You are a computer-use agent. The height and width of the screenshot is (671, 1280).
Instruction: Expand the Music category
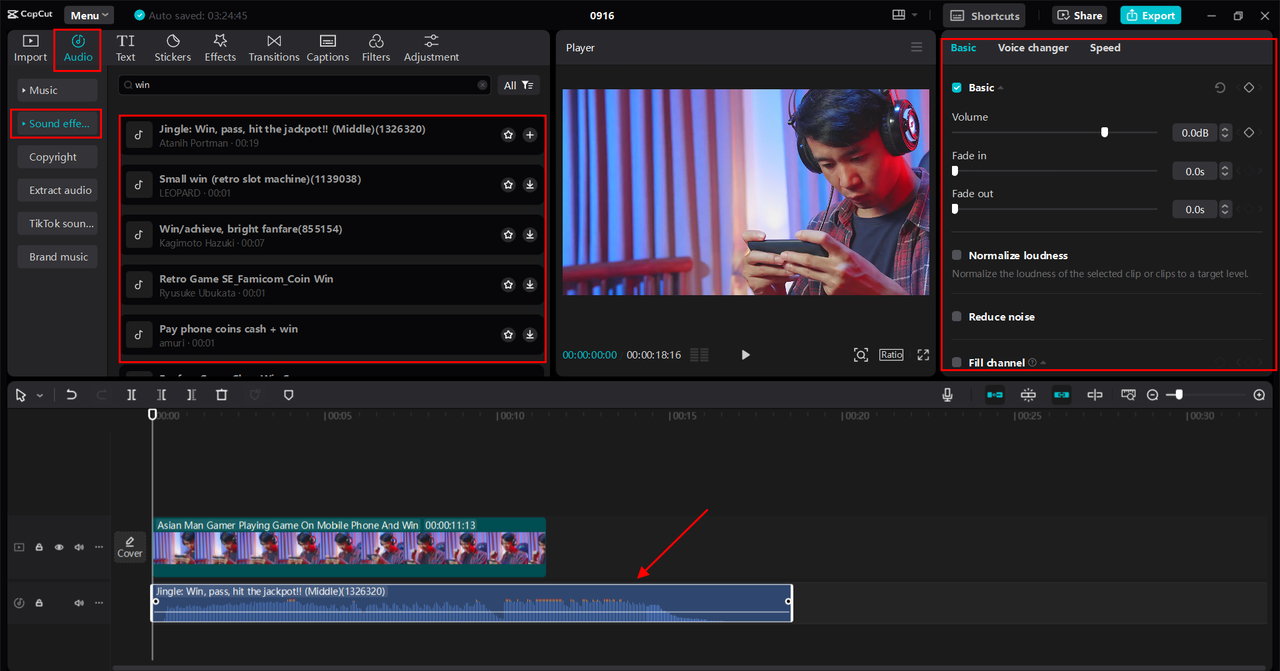pyautogui.click(x=56, y=90)
